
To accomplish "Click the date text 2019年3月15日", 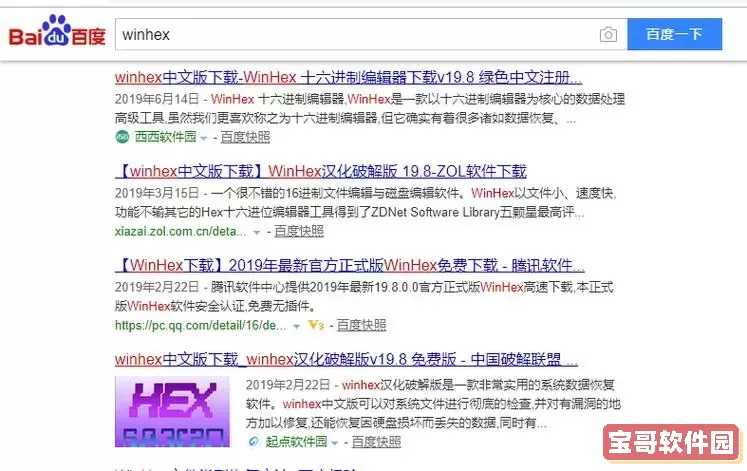I will (x=157, y=193).
